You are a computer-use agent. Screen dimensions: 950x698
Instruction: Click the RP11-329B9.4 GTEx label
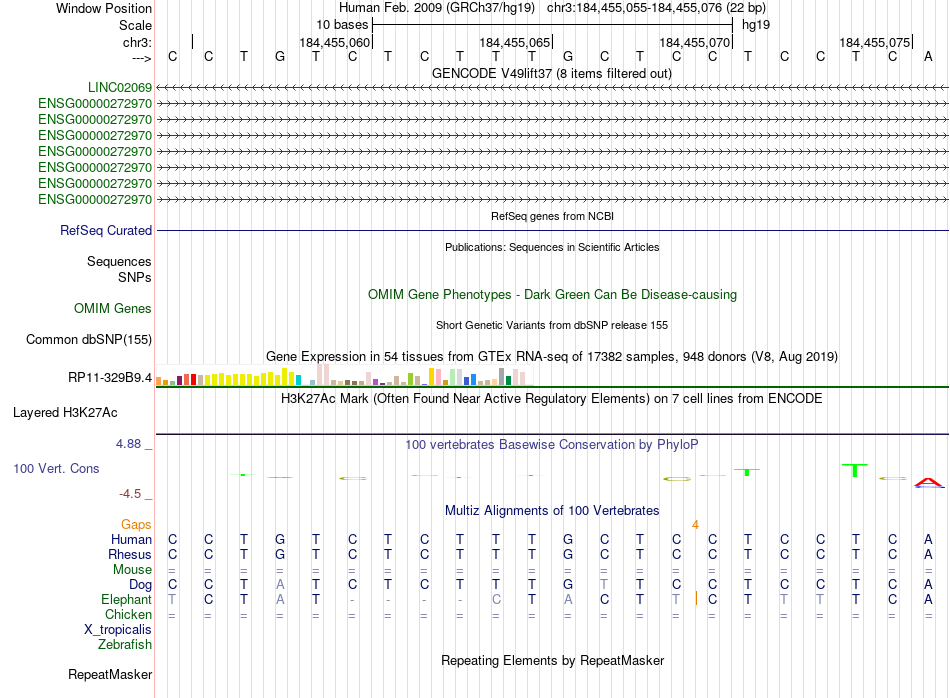pos(110,377)
